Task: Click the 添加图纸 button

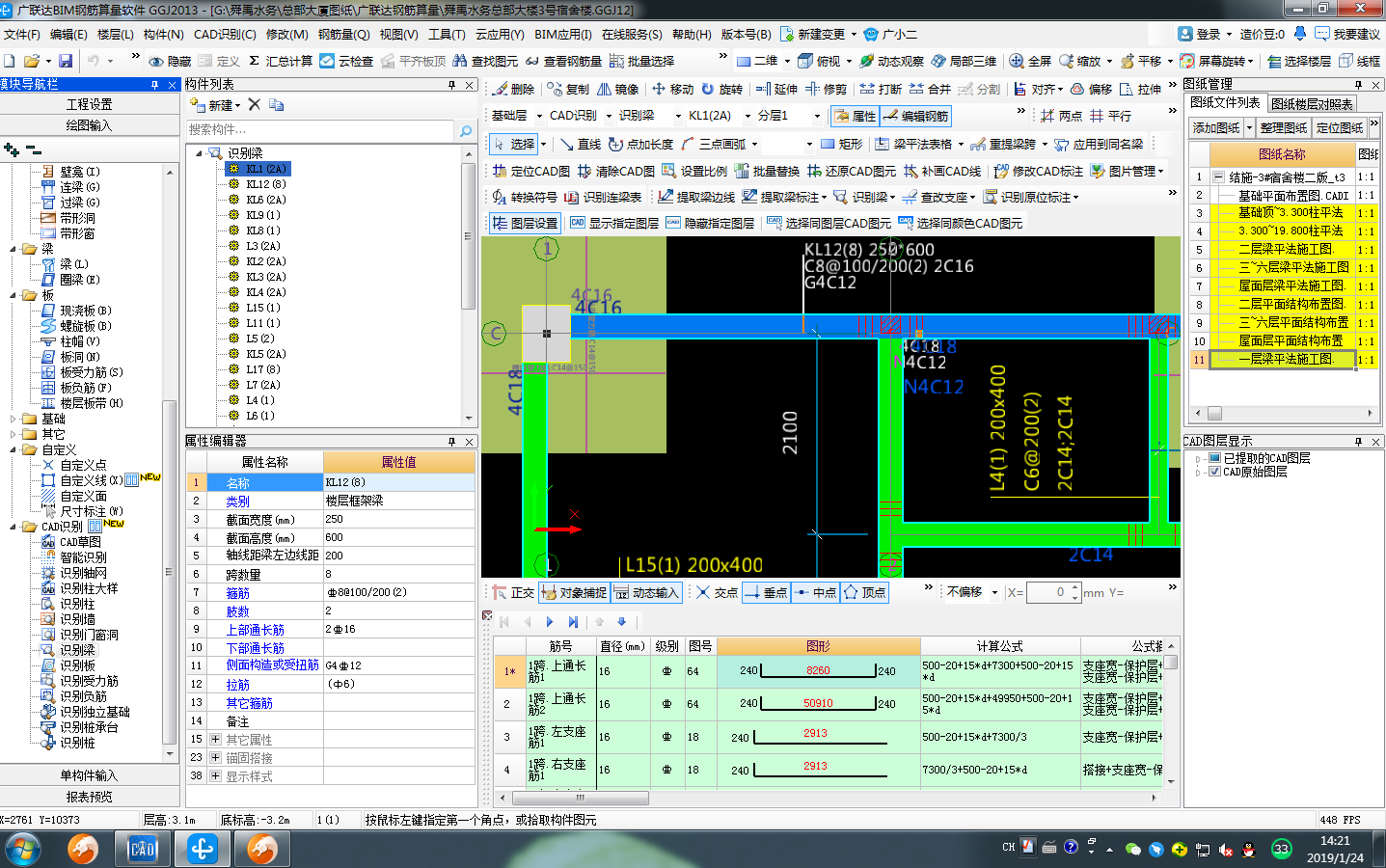Action: 1215,127
